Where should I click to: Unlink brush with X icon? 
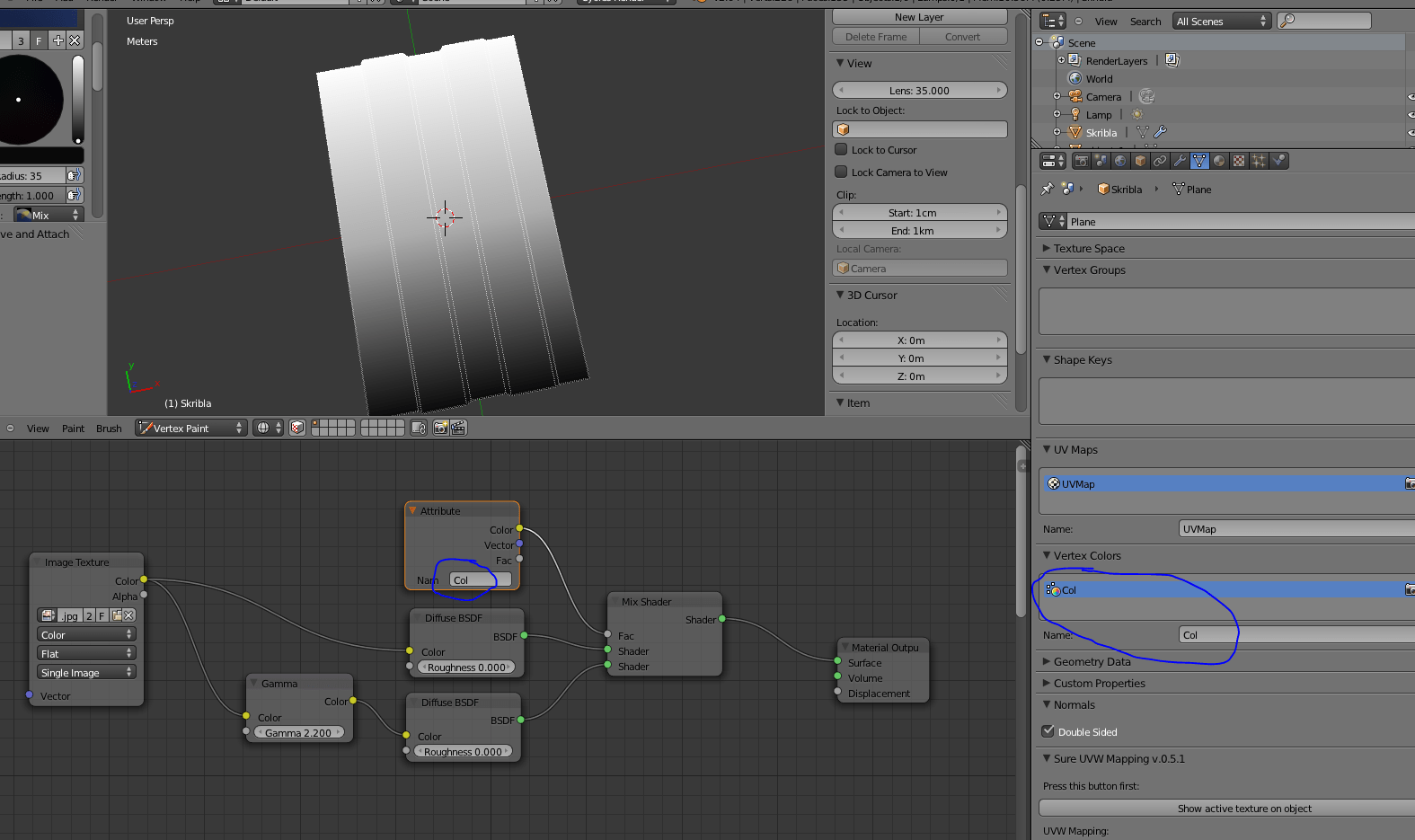click(75, 40)
